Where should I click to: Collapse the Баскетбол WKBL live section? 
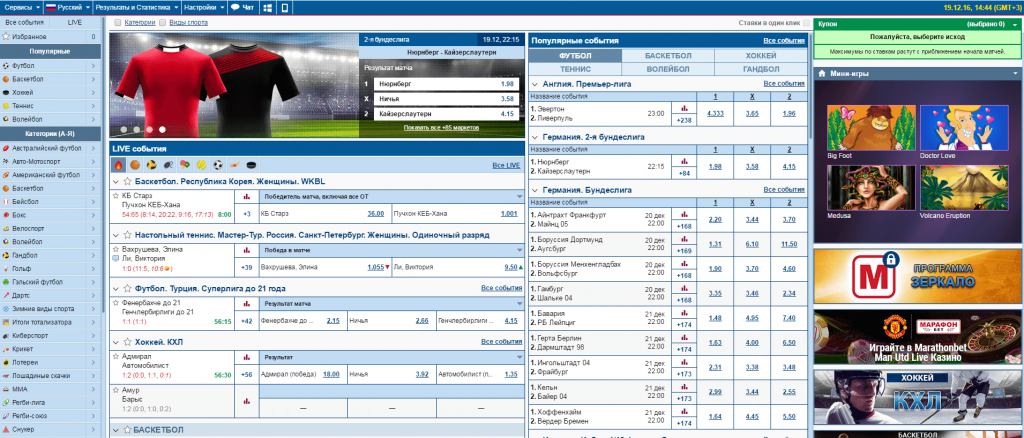coord(116,182)
